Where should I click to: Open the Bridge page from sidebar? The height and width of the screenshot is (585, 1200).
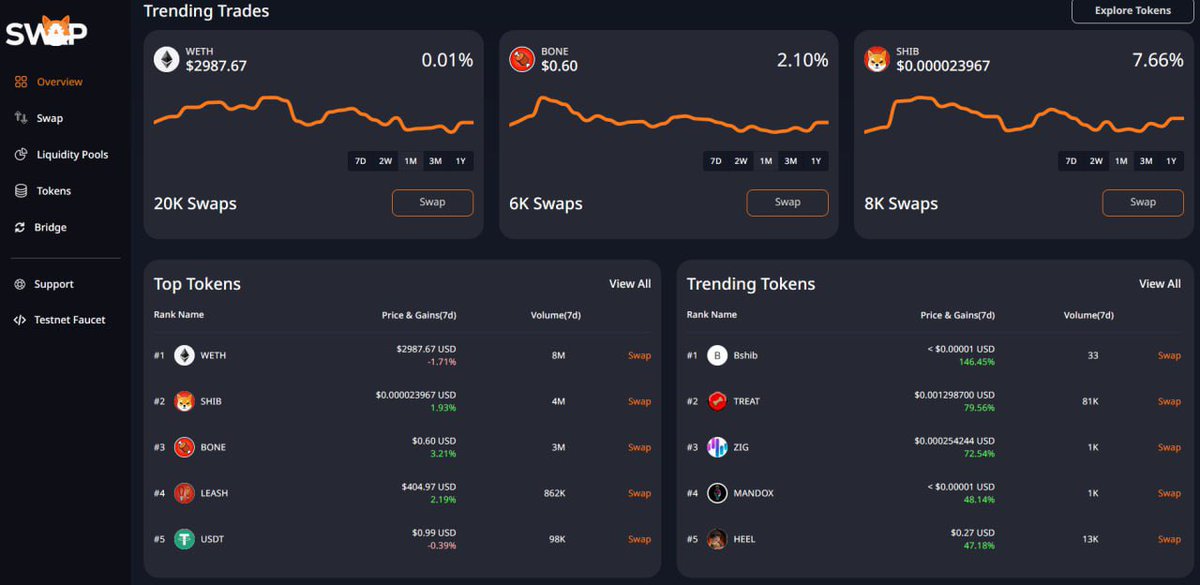point(50,228)
